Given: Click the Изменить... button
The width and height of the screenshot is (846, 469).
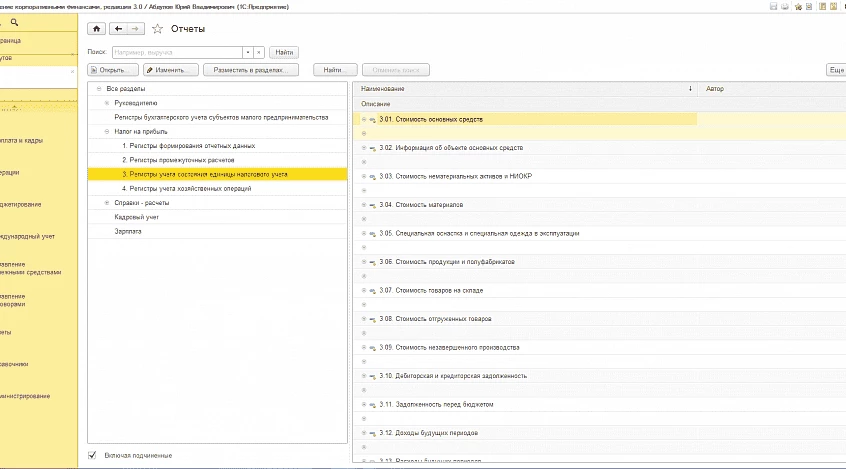Looking at the screenshot, I should coord(171,70).
